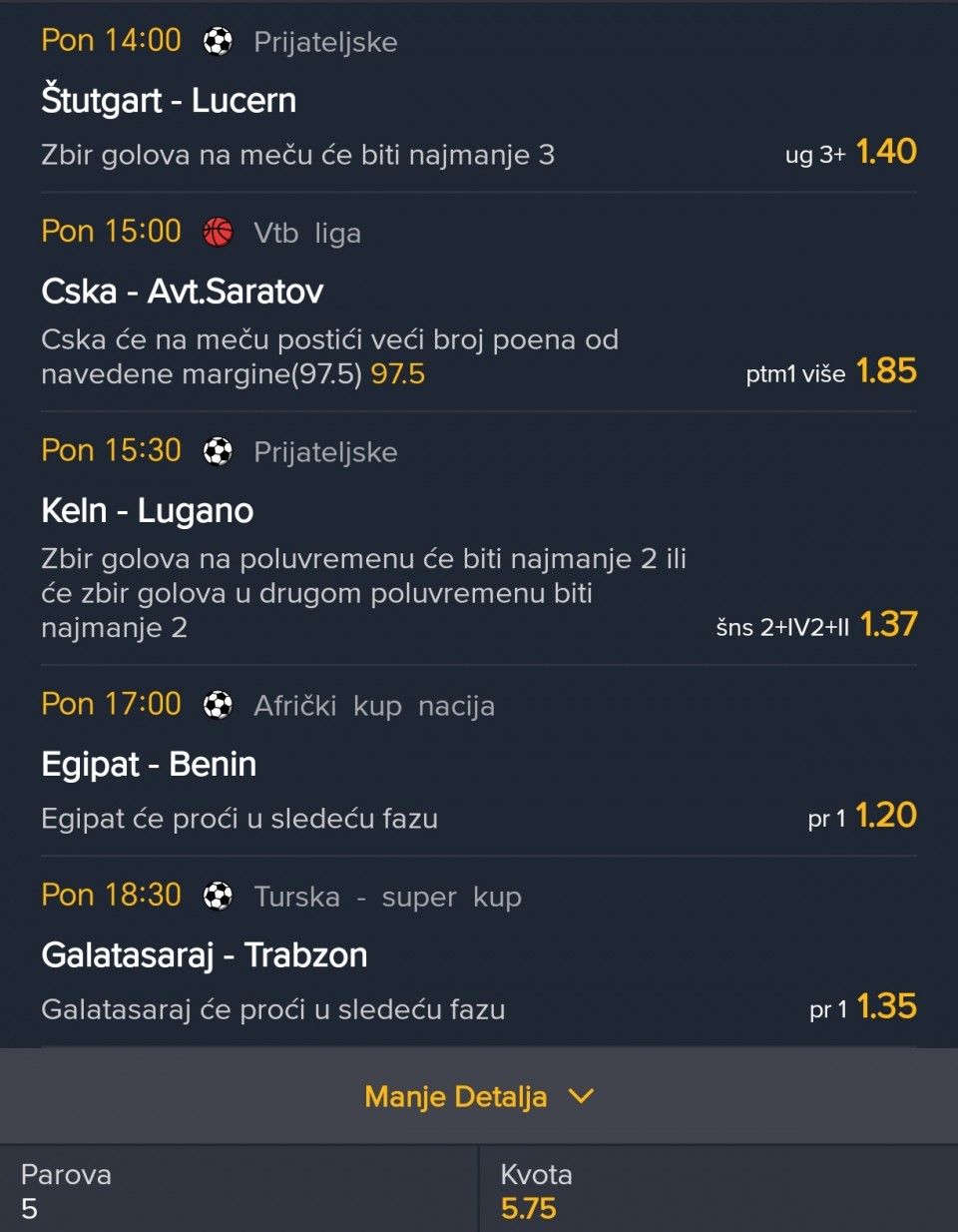This screenshot has height=1232, width=958.
Task: Click the Manje Detalja label
Action: pos(455,1096)
